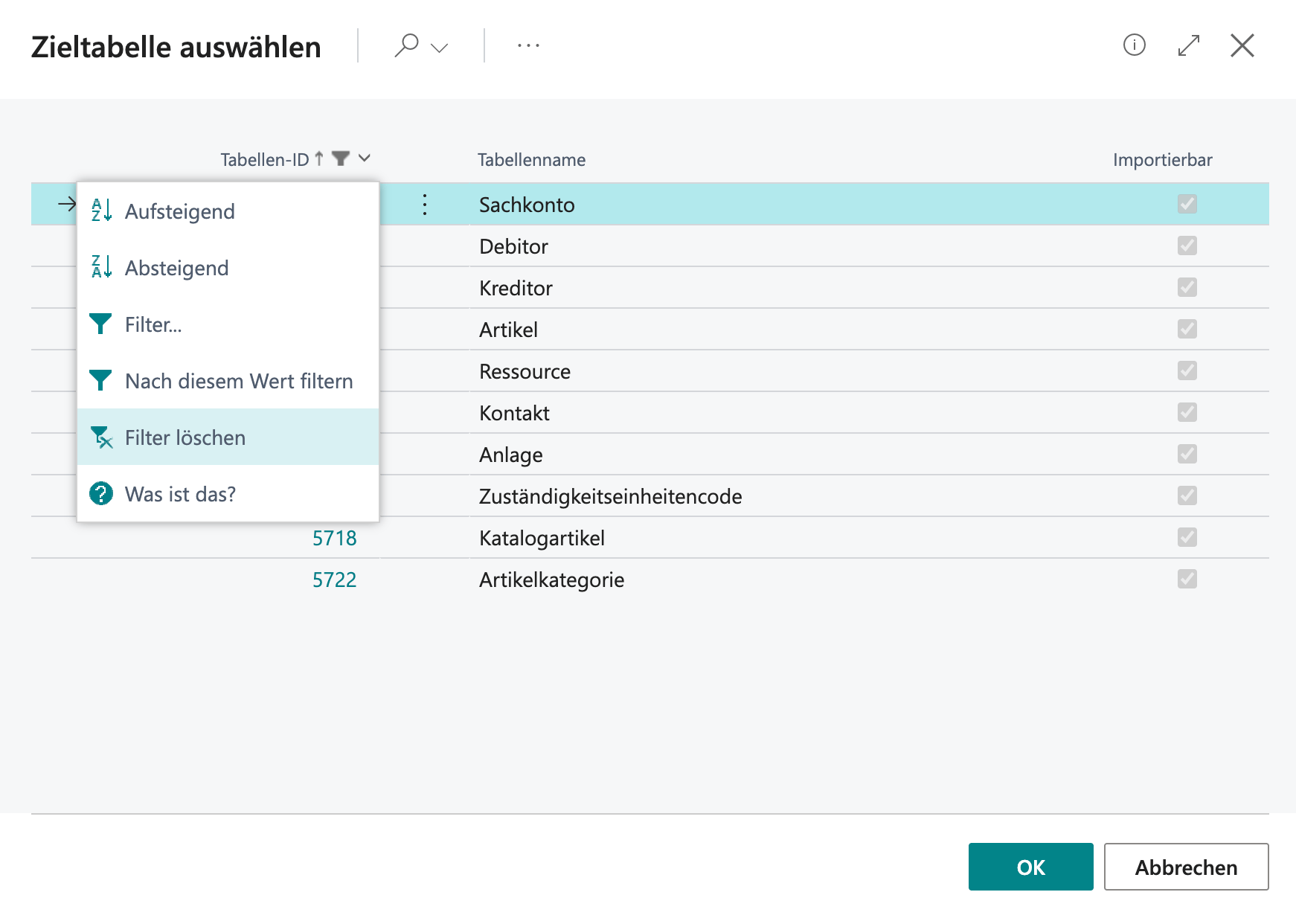Select the Debitor table name

513,246
